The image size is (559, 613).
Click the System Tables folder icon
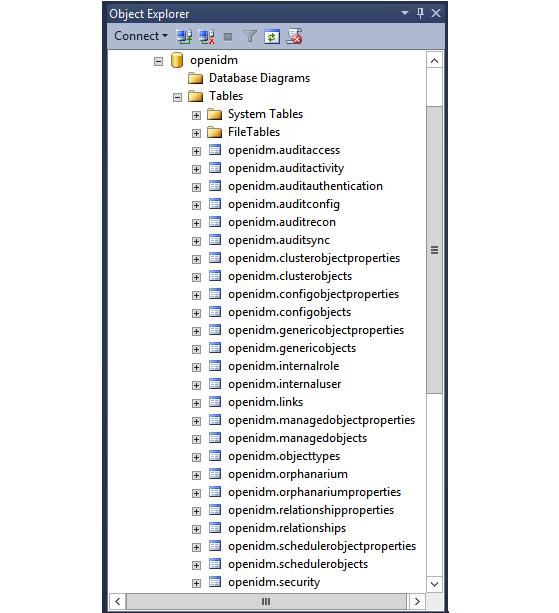click(214, 114)
